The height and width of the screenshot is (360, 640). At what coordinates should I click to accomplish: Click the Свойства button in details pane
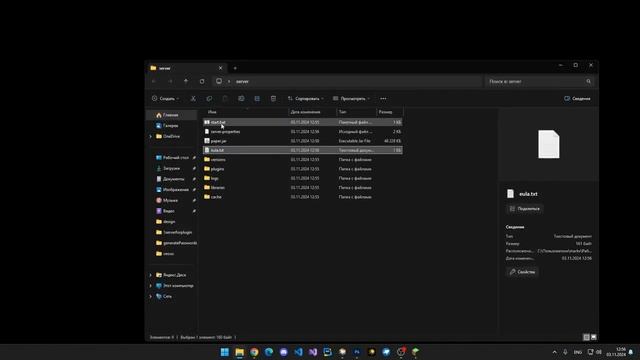pyautogui.click(x=522, y=272)
